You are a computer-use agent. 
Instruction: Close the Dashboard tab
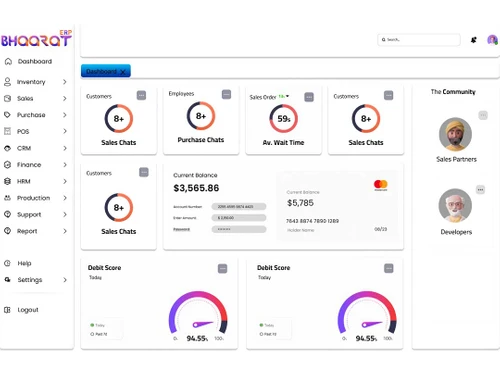coord(123,72)
